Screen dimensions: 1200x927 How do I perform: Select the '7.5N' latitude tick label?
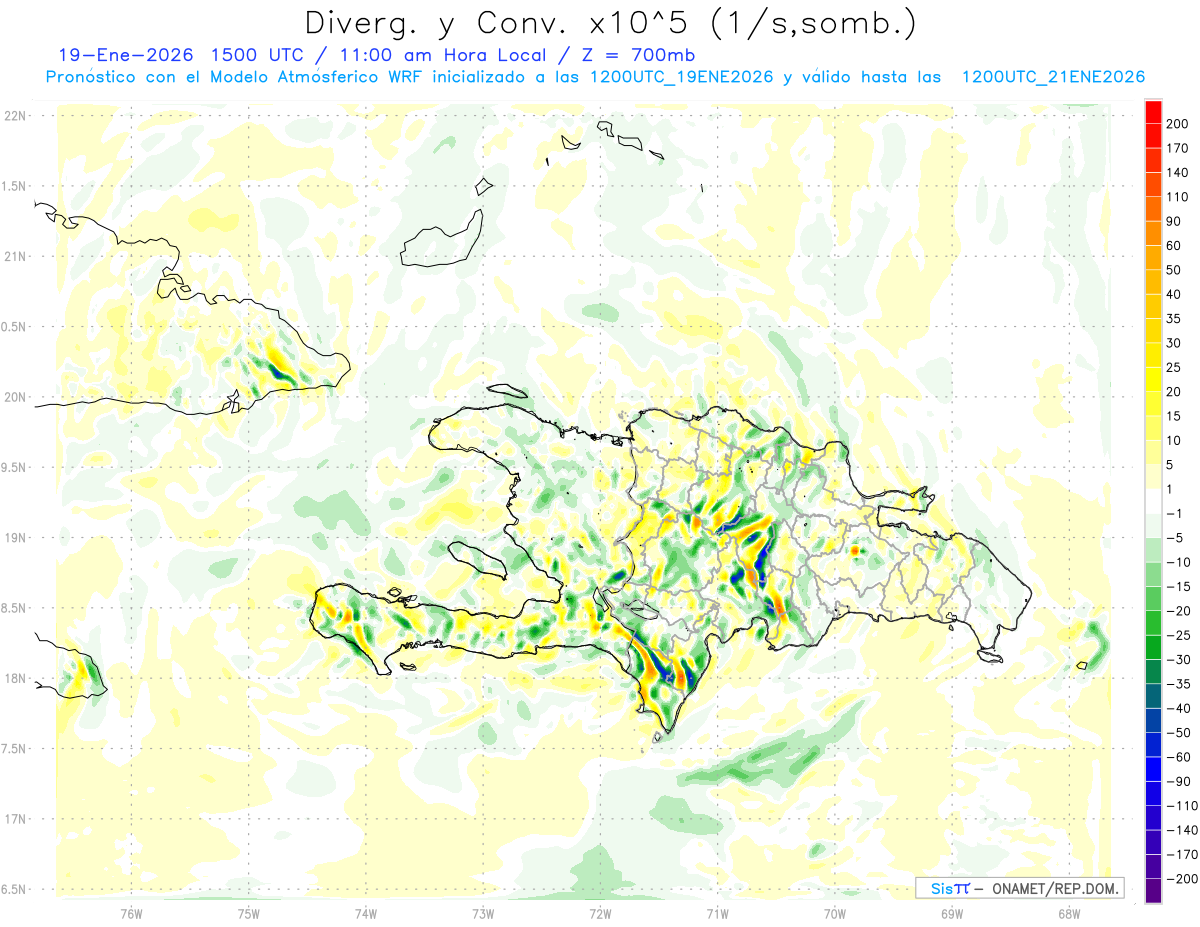click(15, 748)
